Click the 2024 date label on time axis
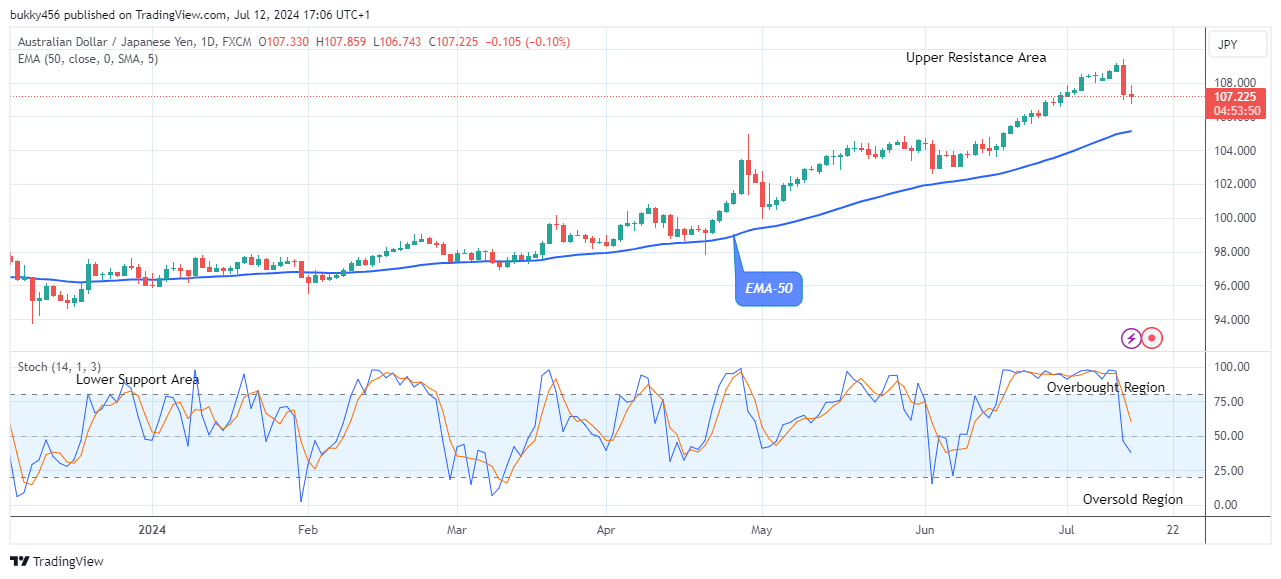1281x579 pixels. tap(152, 529)
